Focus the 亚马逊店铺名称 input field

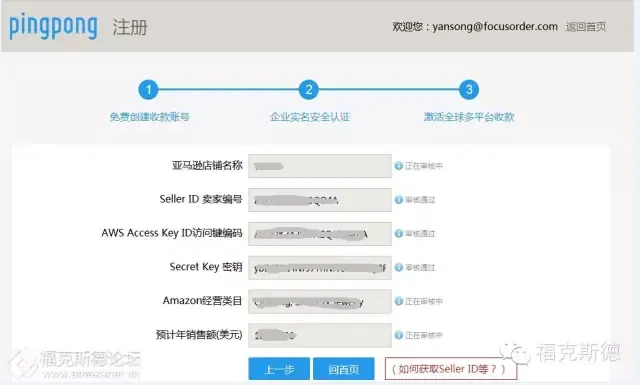(x=320, y=166)
